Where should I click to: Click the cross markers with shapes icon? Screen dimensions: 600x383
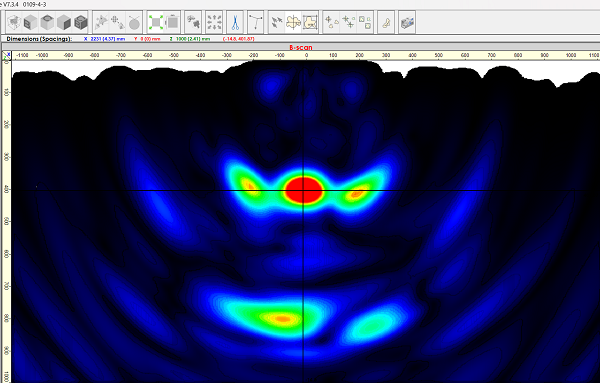349,22
